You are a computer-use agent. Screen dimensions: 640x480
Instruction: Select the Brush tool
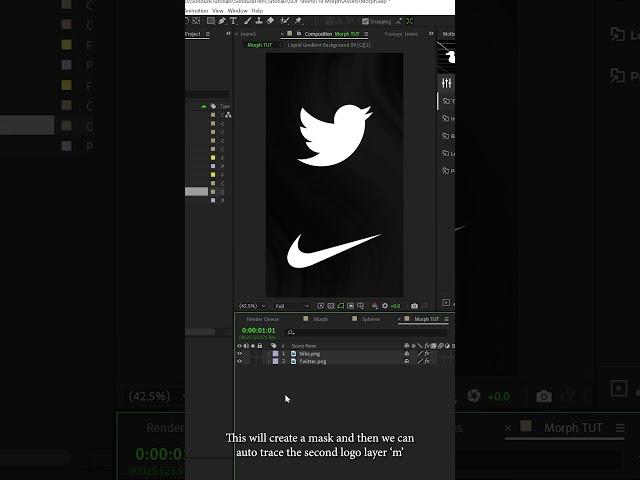coord(248,21)
